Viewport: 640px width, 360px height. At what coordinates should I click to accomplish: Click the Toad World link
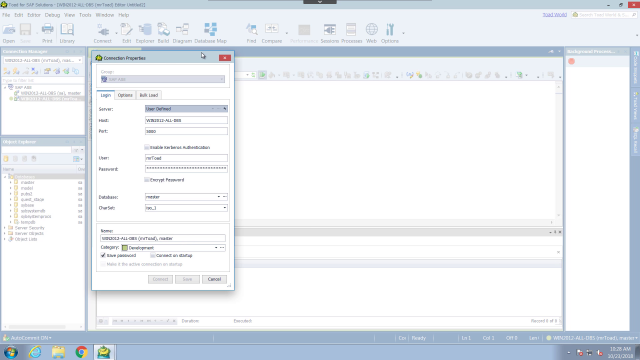click(555, 15)
